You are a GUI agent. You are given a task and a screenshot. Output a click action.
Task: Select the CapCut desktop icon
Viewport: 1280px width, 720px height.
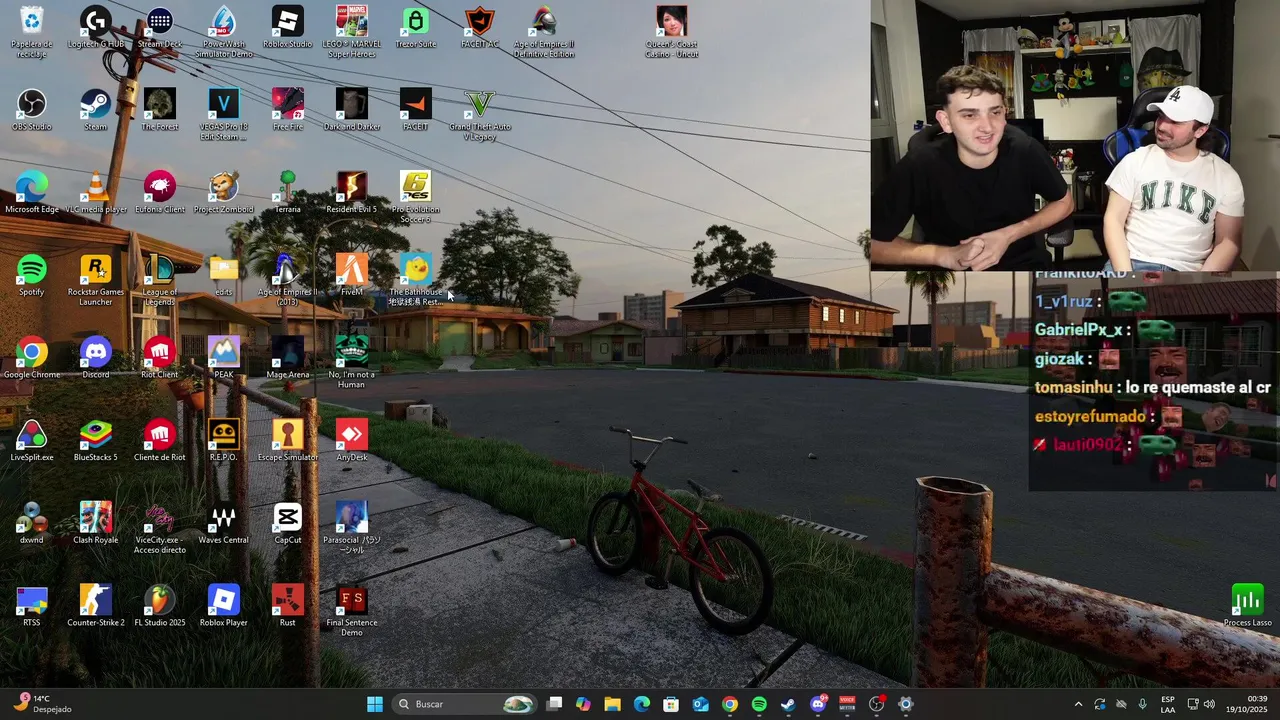coord(288,523)
